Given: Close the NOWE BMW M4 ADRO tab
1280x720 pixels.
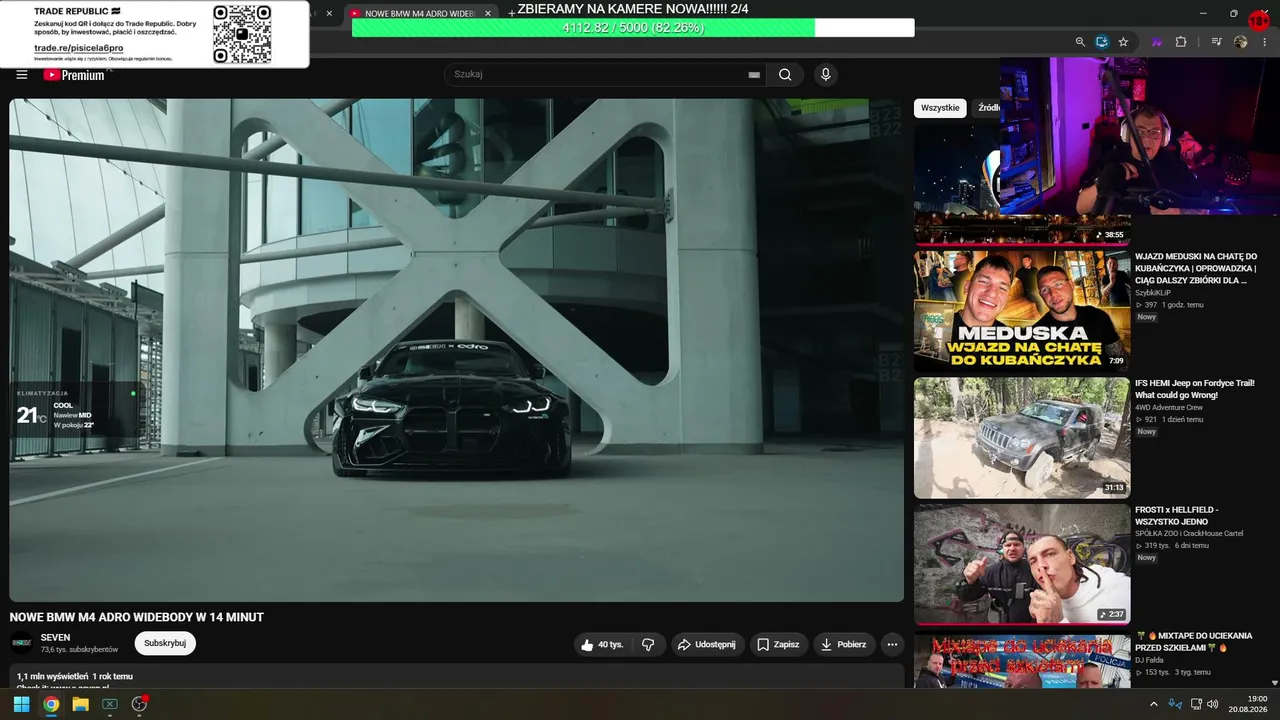Looking at the screenshot, I should [488, 14].
